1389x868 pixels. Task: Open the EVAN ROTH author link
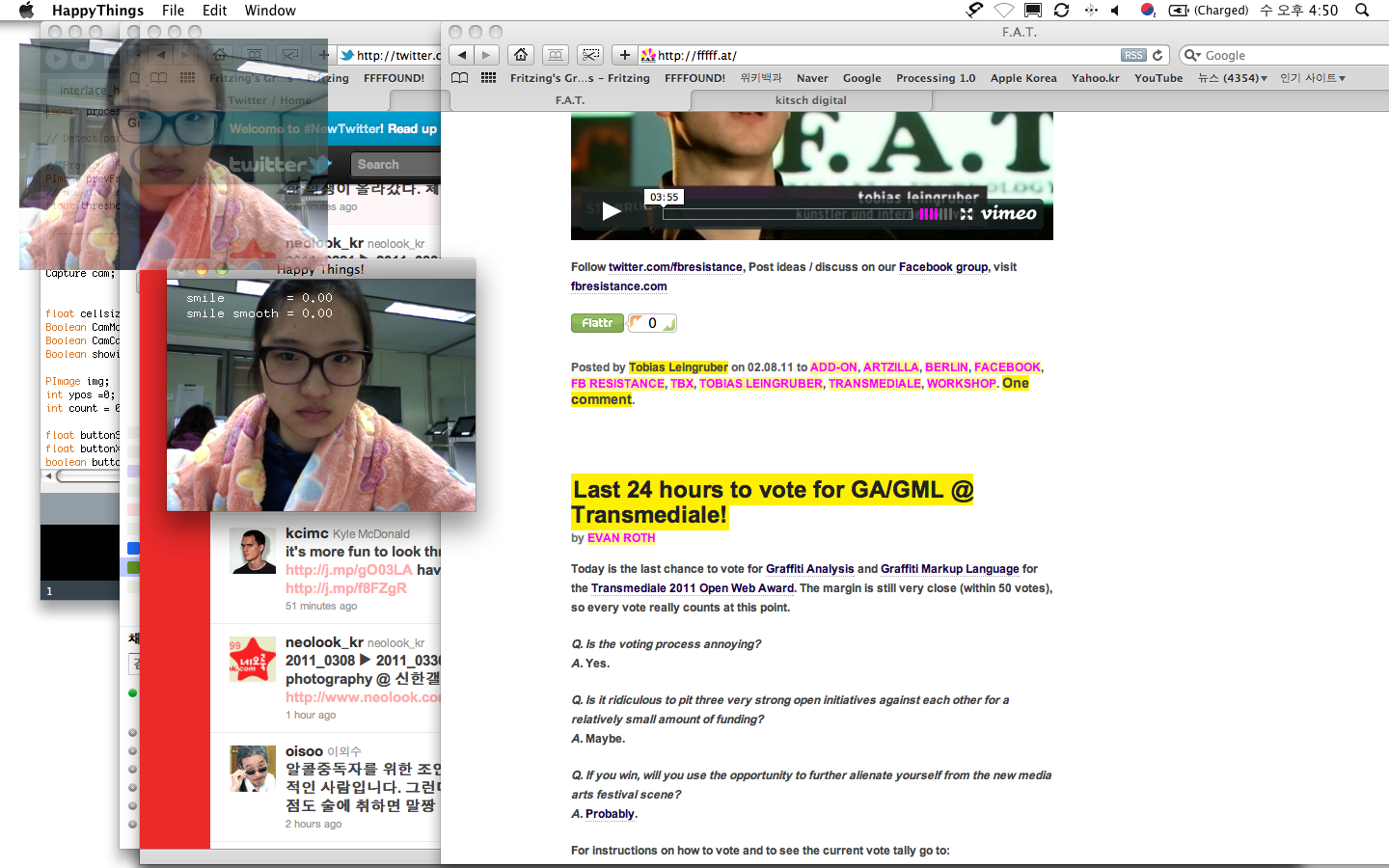621,538
